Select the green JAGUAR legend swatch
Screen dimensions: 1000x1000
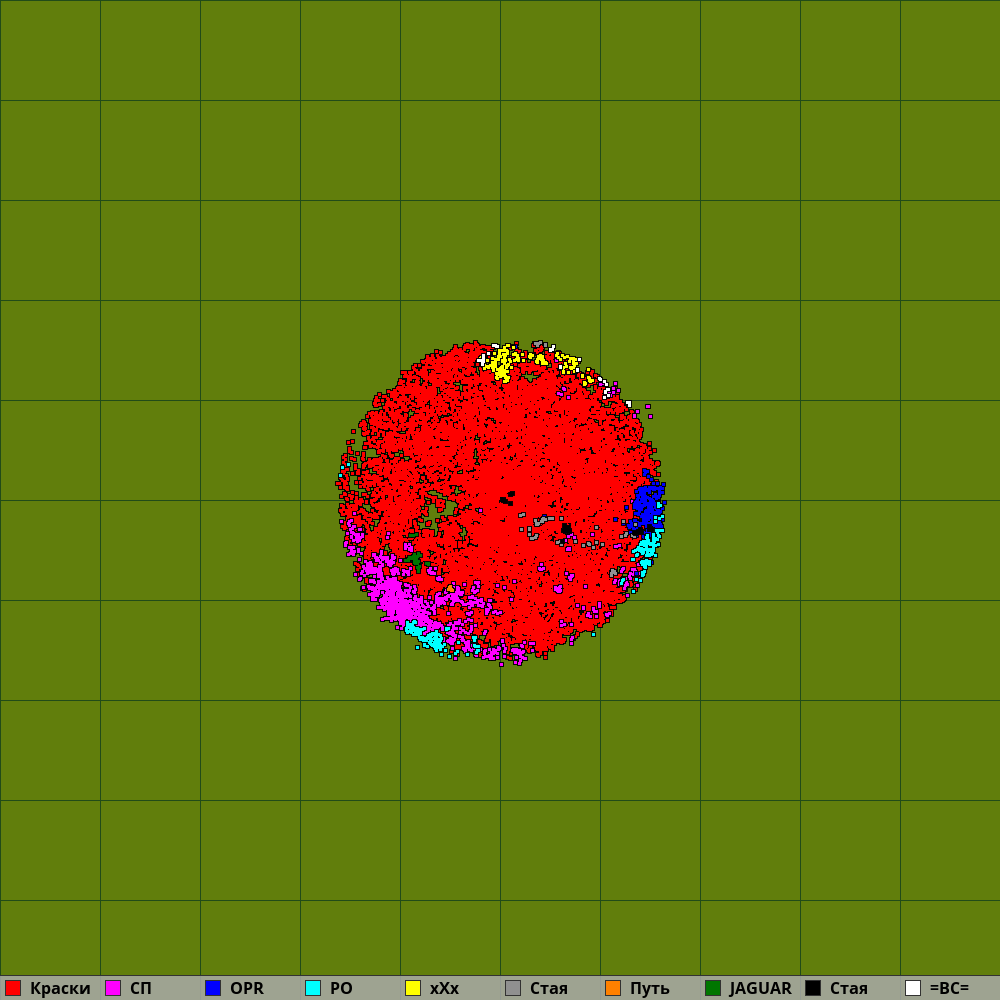coord(713,988)
